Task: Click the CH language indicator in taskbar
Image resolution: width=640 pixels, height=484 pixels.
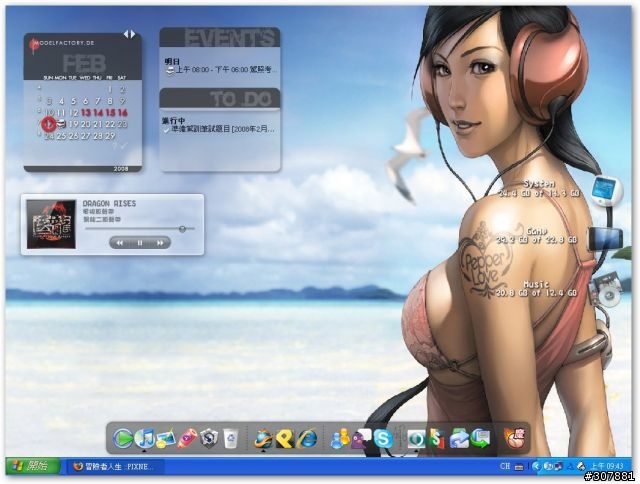Action: tap(505, 466)
